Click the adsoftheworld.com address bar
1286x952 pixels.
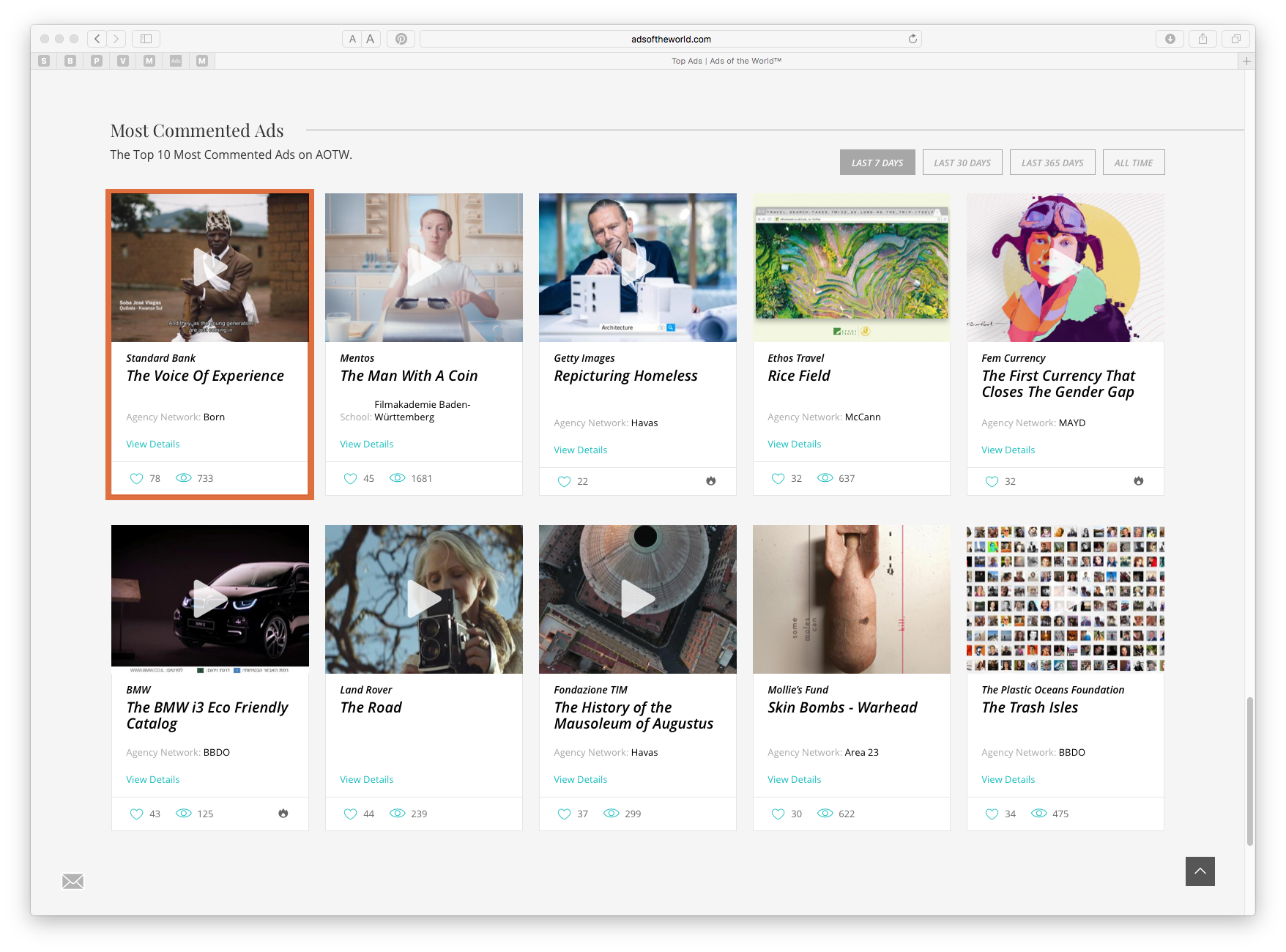[x=671, y=39]
